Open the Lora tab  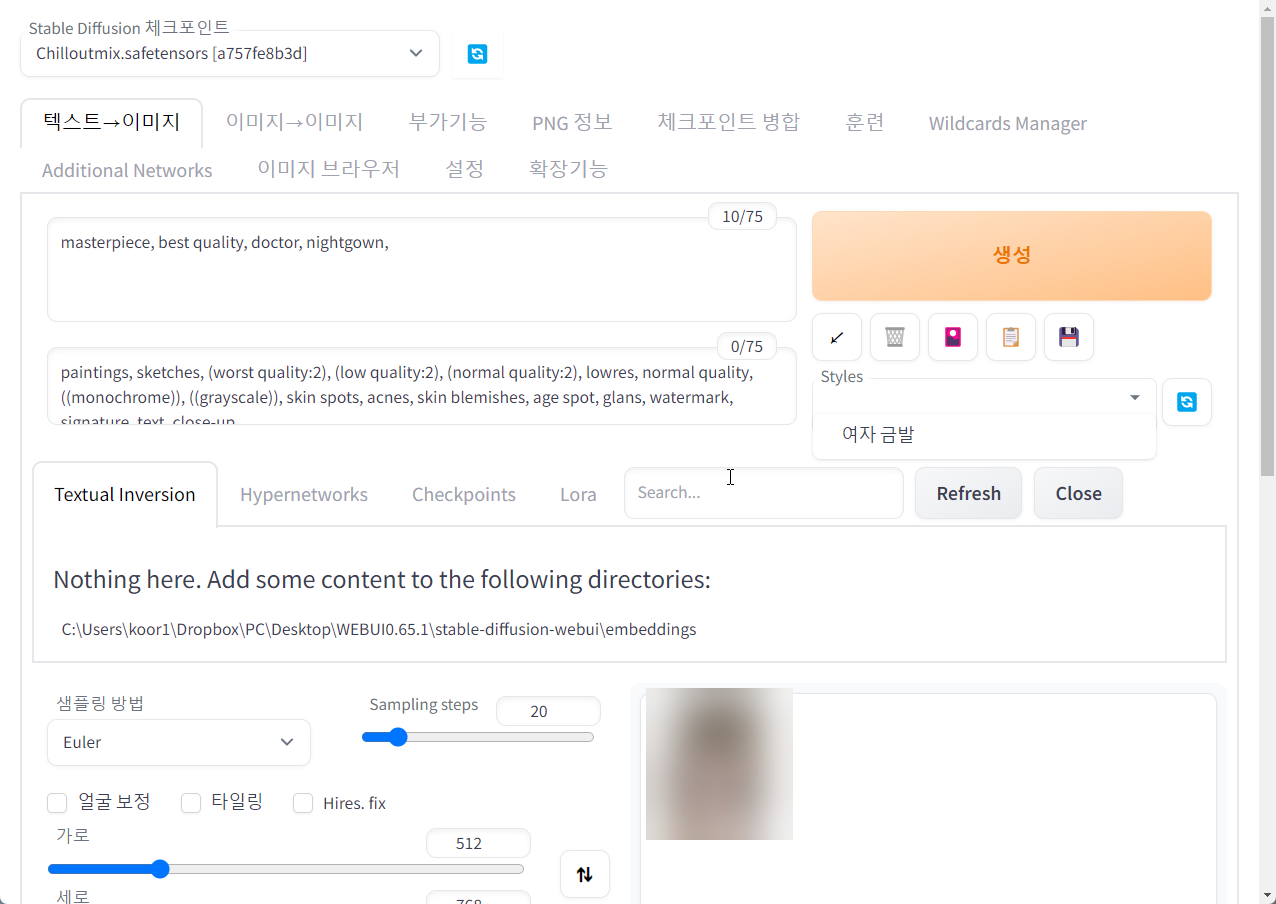click(578, 493)
